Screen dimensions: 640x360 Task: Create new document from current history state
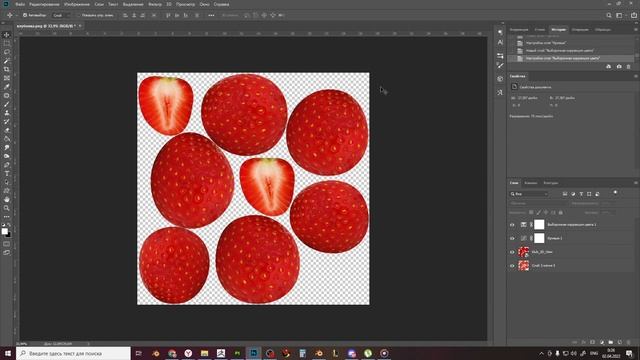point(609,67)
